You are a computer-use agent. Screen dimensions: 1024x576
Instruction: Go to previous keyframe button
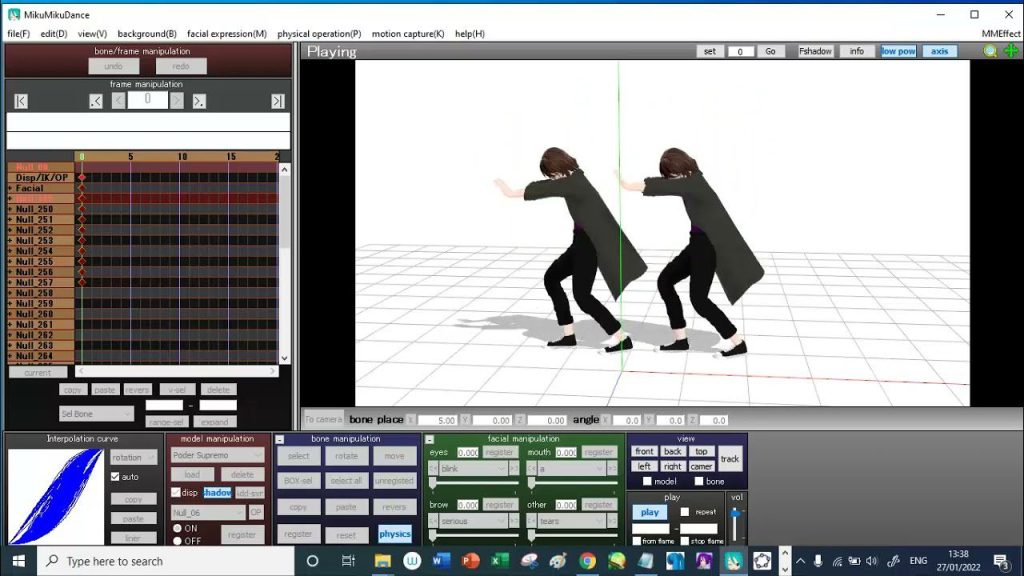click(x=96, y=101)
